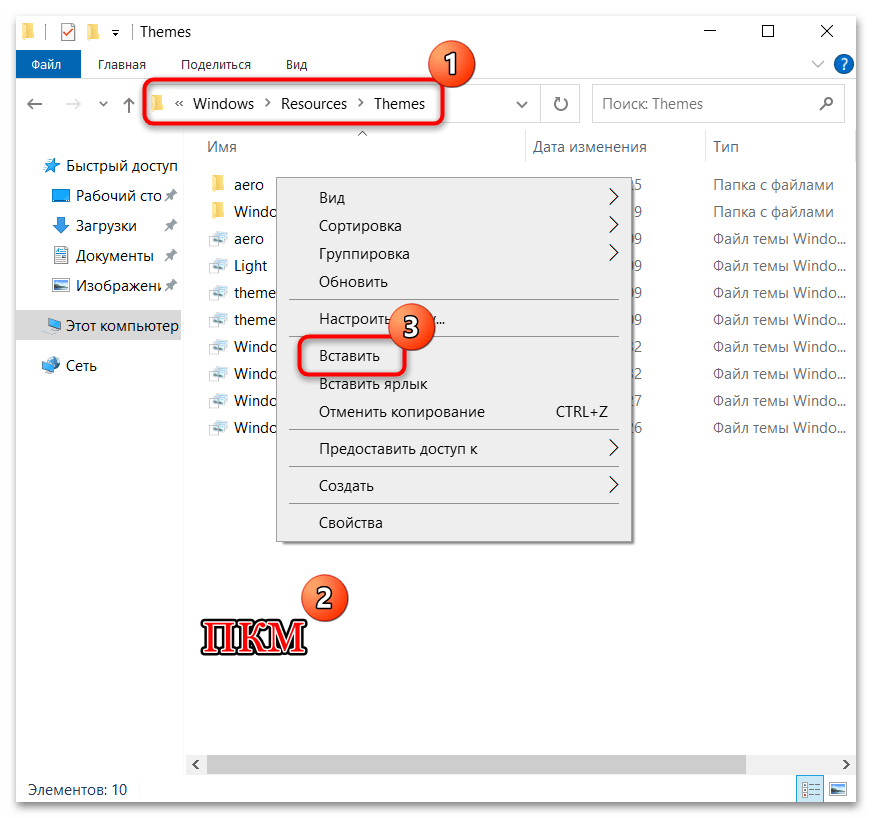Open the Customize Quick Access Toolbar arrow

(115, 33)
